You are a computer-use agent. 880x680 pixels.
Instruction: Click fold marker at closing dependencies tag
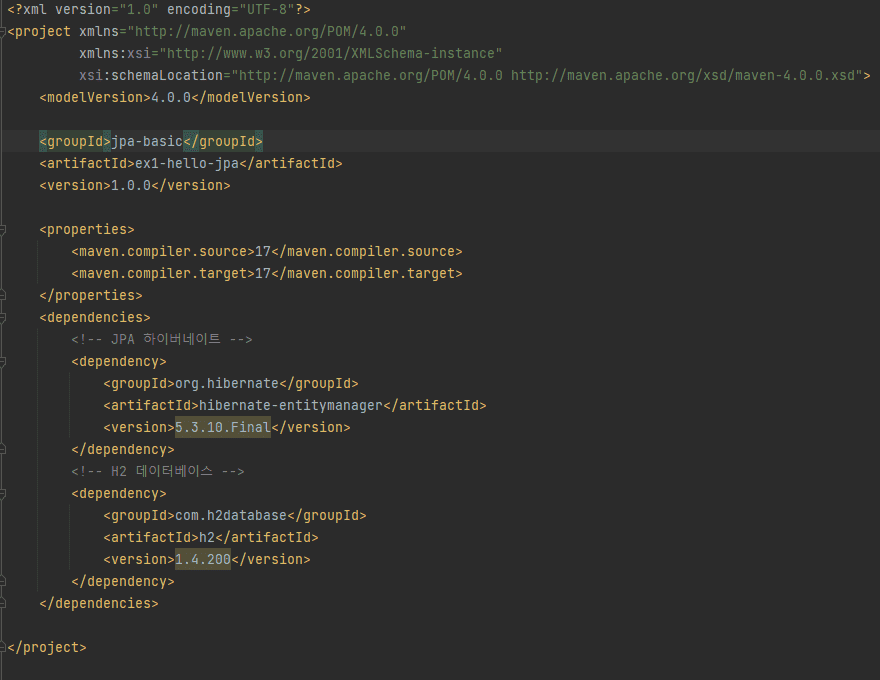pyautogui.click(x=3, y=604)
